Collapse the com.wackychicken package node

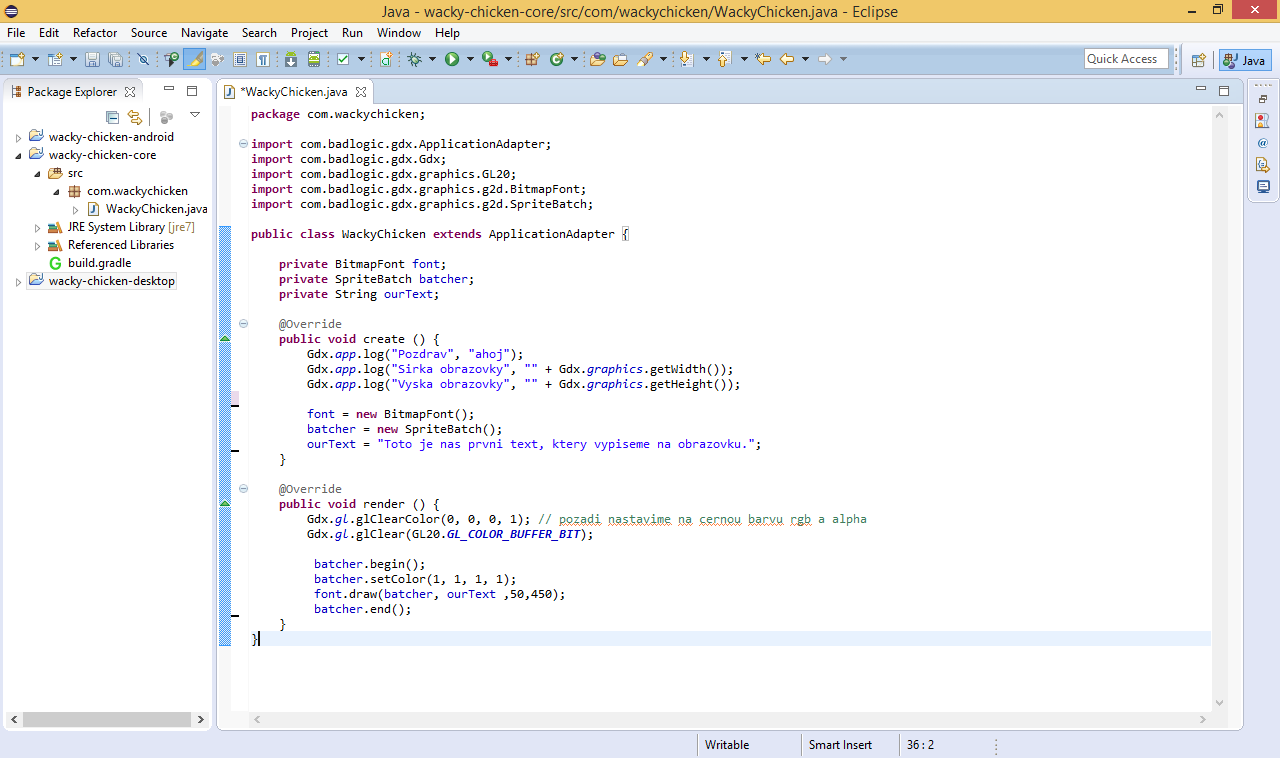56,190
